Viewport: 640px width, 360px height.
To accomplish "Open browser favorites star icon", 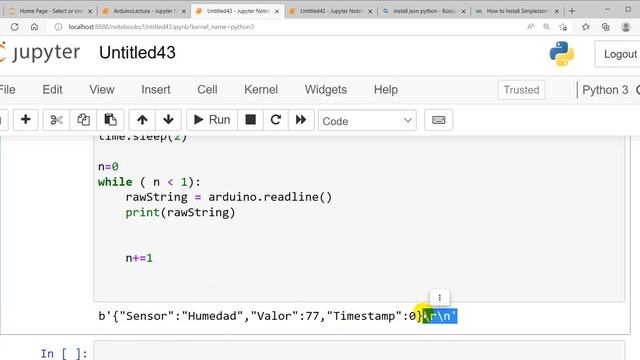I will pos(586,27).
